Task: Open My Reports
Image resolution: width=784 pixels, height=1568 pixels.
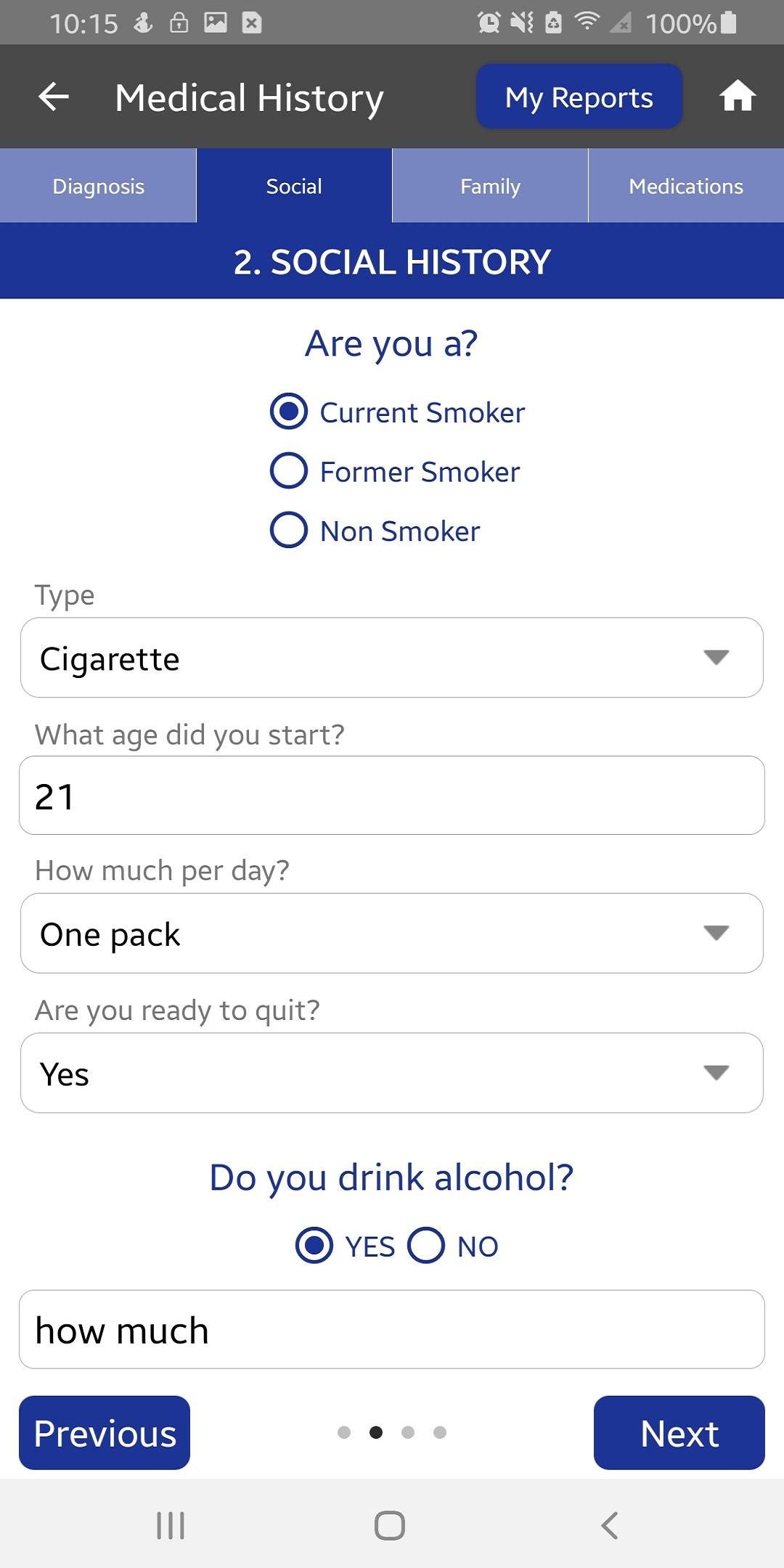Action: point(579,97)
